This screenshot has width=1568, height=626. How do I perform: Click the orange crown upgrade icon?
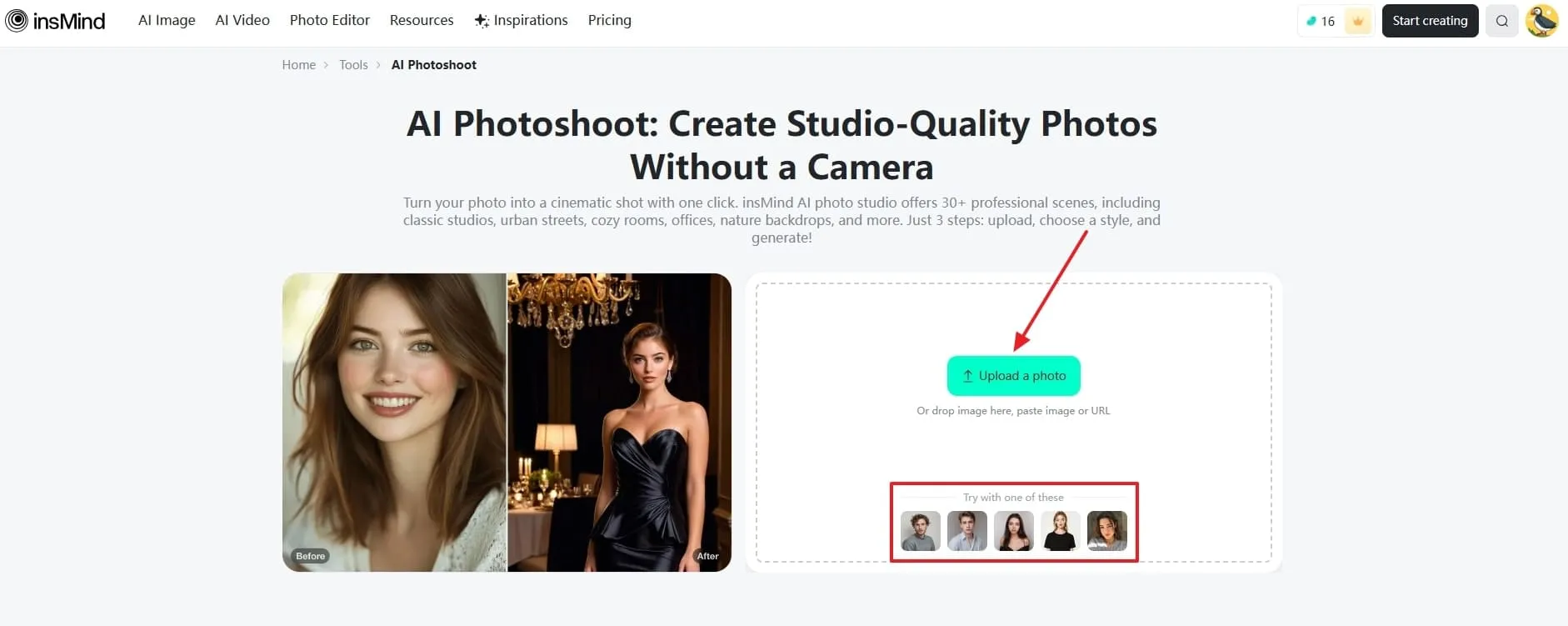(x=1357, y=21)
